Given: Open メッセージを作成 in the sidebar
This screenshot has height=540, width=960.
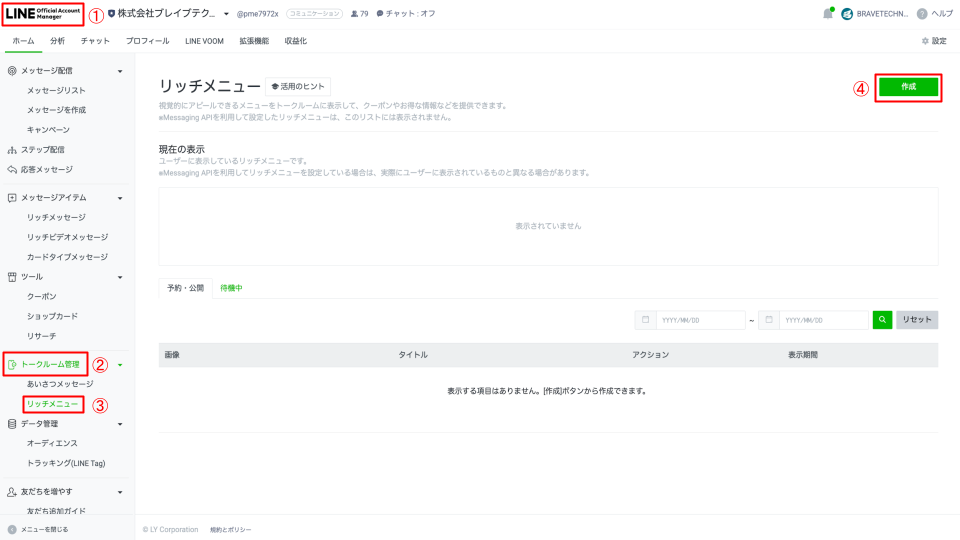Looking at the screenshot, I should pyautogui.click(x=56, y=110).
